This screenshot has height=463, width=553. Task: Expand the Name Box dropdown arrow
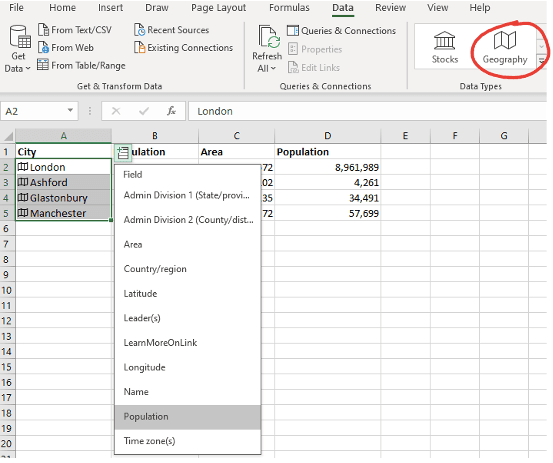[x=70, y=111]
